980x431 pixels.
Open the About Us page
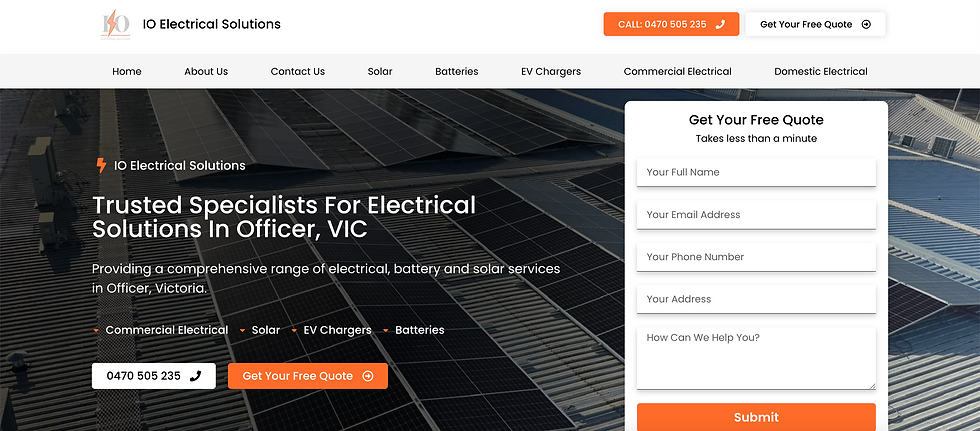click(206, 71)
